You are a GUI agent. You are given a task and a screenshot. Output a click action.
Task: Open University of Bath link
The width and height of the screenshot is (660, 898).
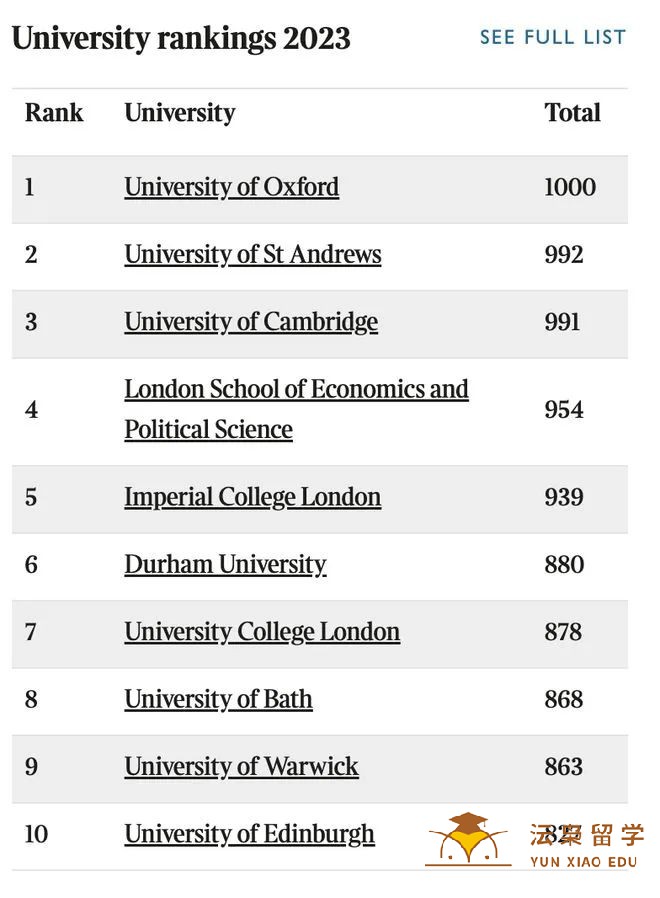click(218, 699)
